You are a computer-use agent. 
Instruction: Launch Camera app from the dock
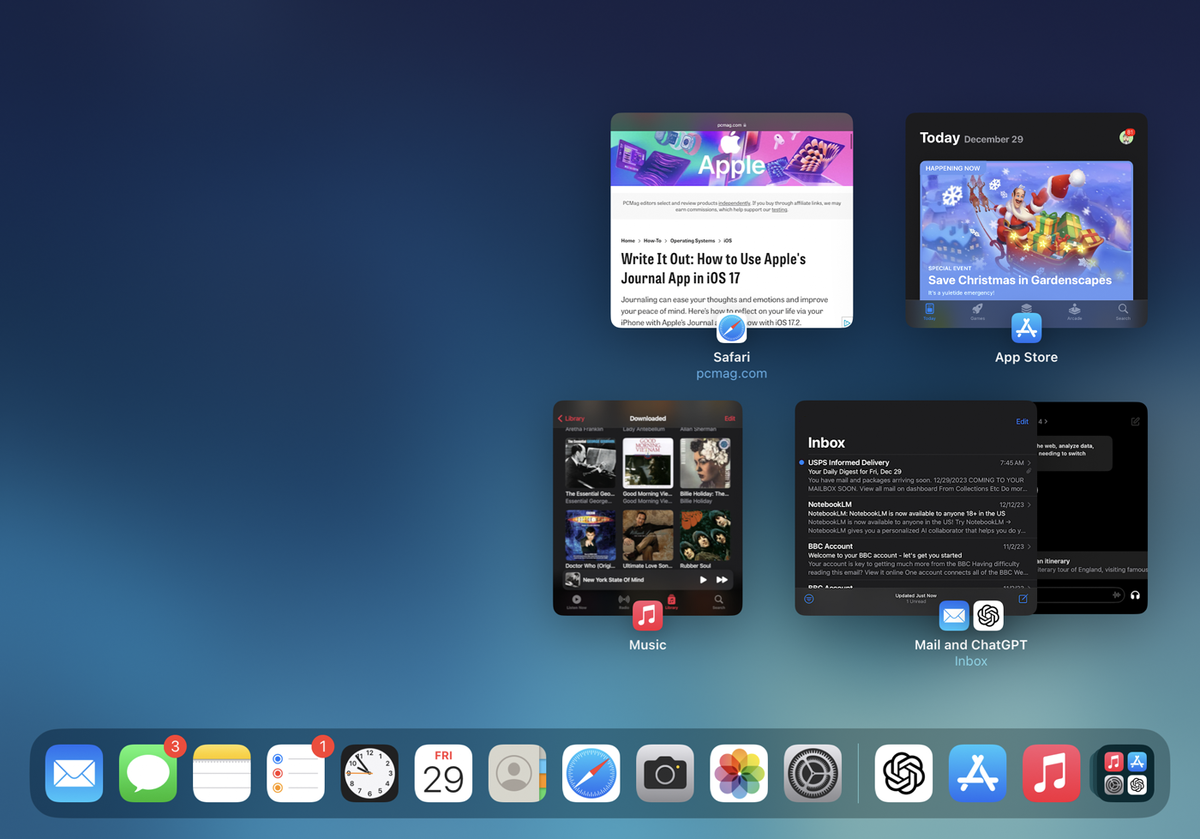point(665,773)
